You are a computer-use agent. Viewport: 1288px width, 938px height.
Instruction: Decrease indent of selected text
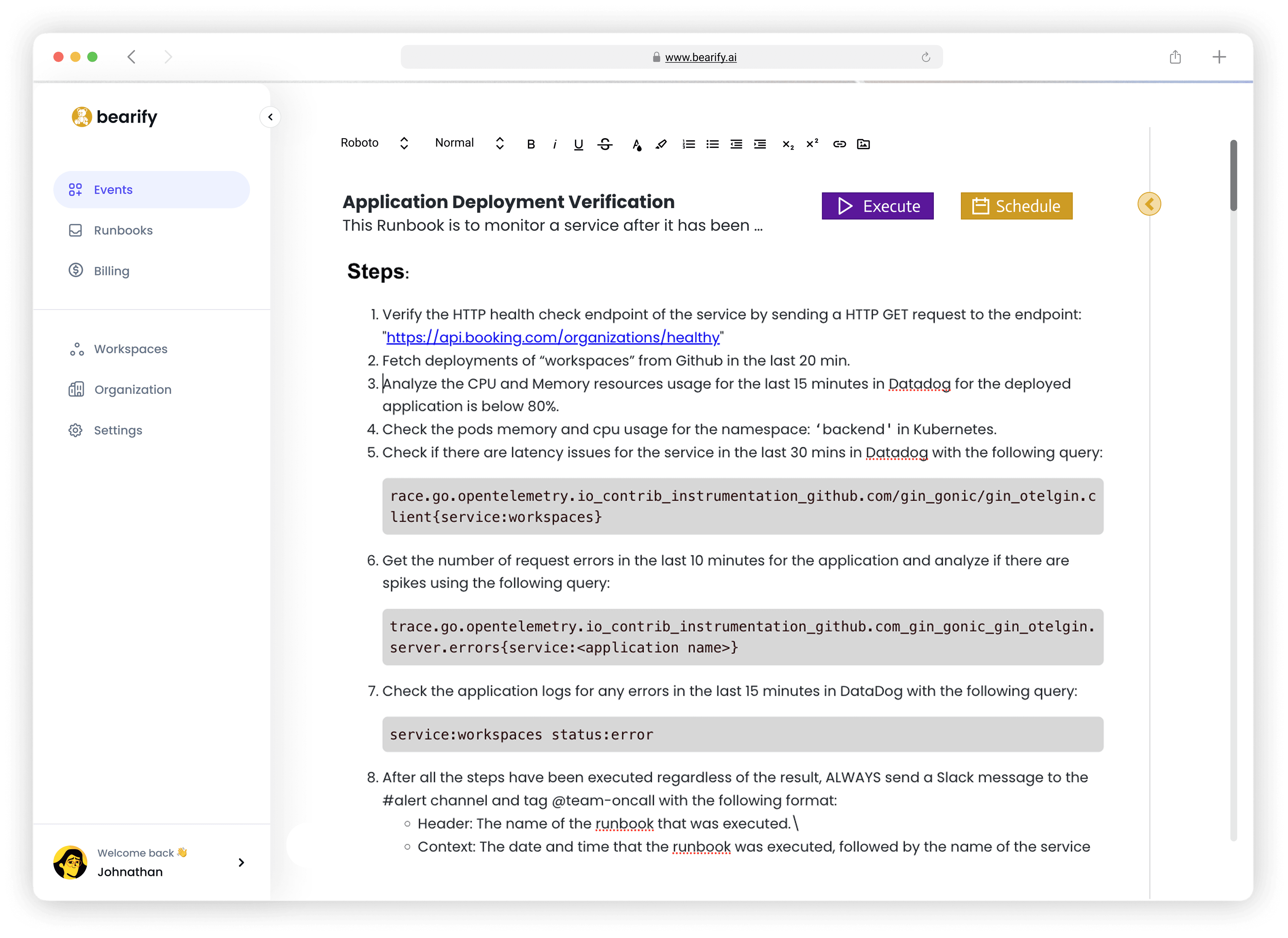tap(736, 144)
